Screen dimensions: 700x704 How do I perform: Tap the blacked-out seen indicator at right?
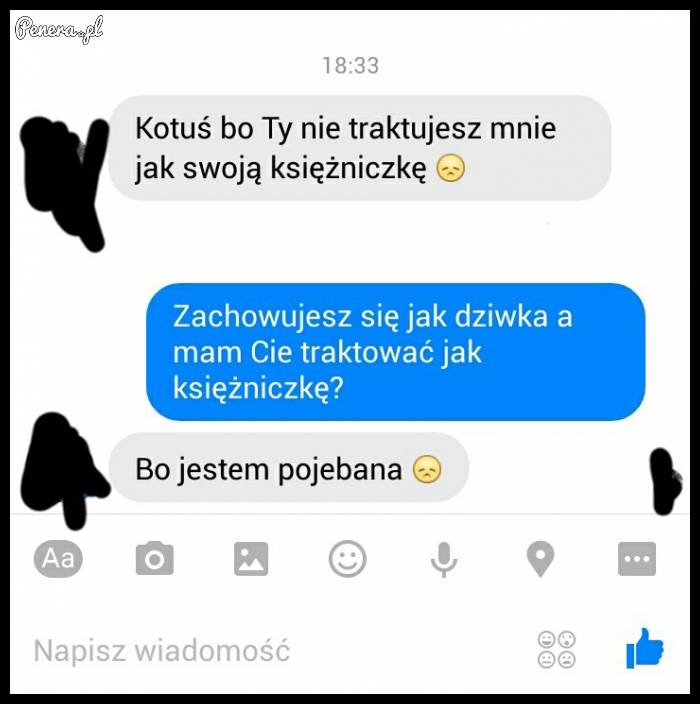click(x=666, y=481)
